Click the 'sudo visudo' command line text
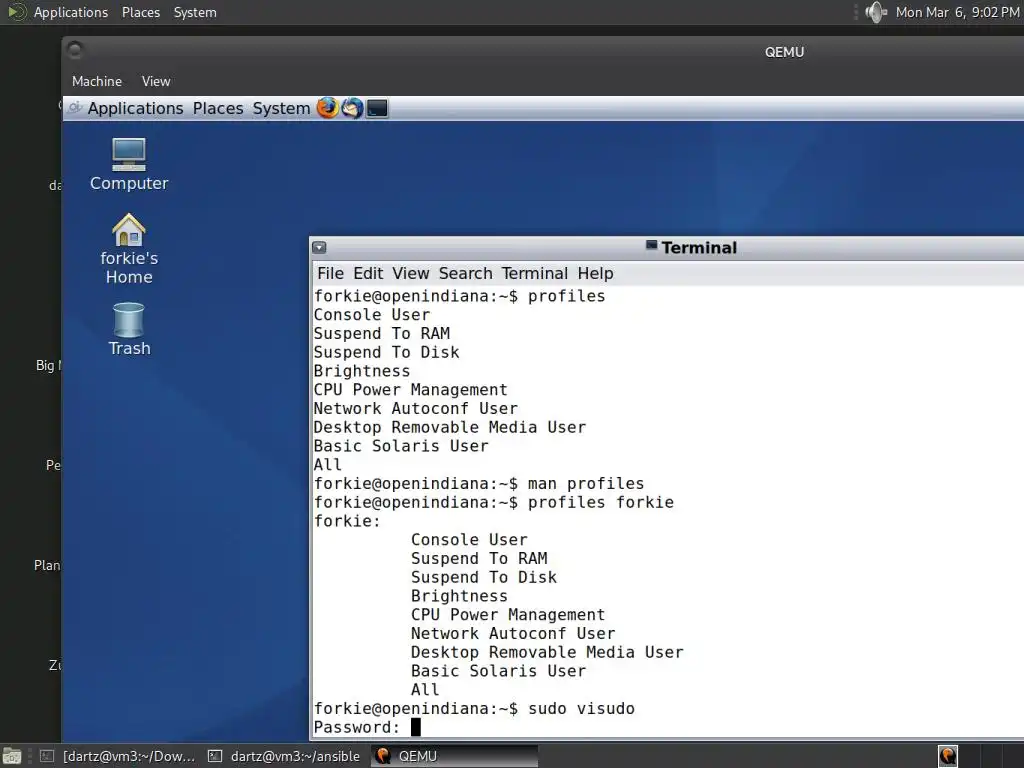 (581, 709)
